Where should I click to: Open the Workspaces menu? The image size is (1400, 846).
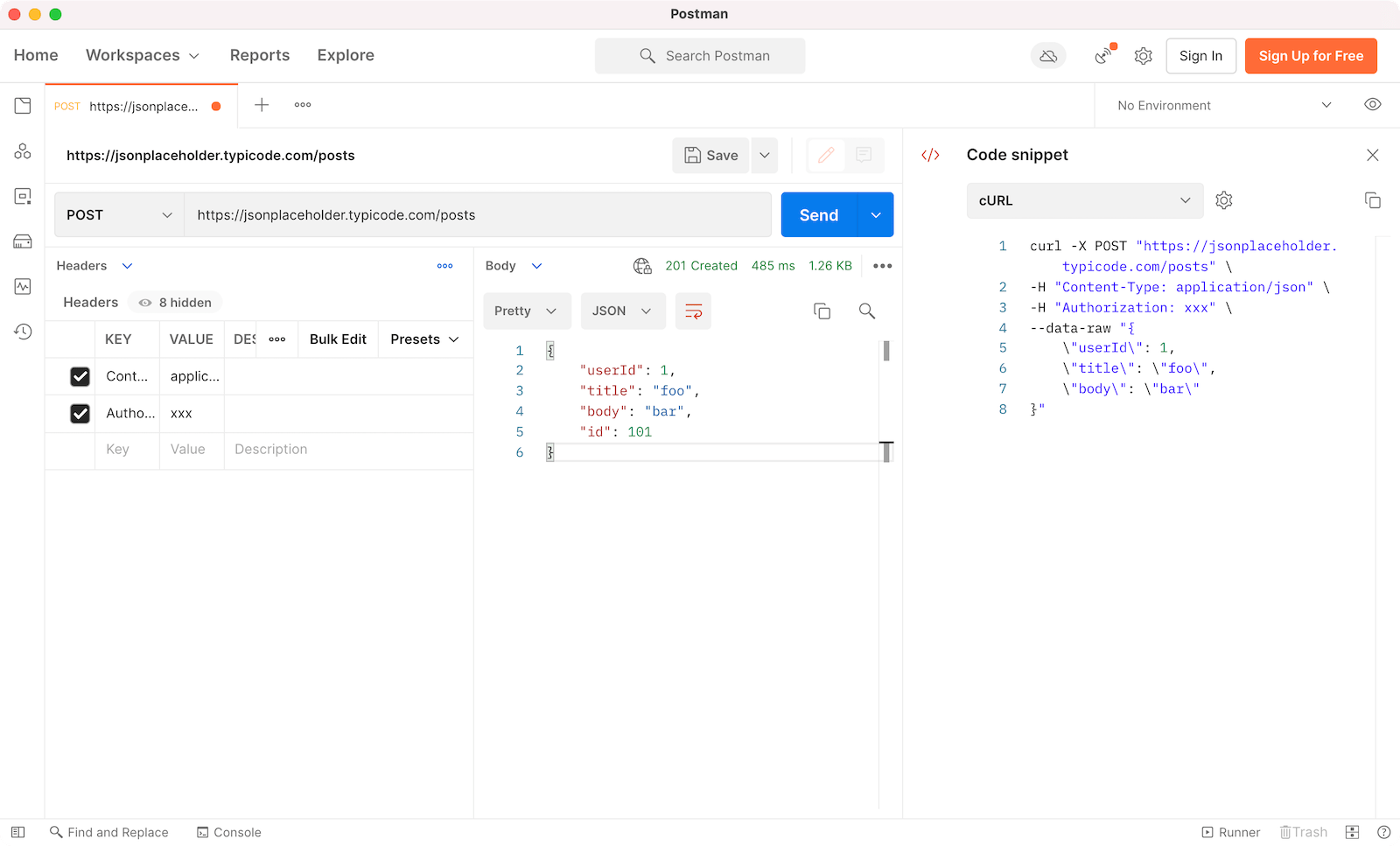143,55
